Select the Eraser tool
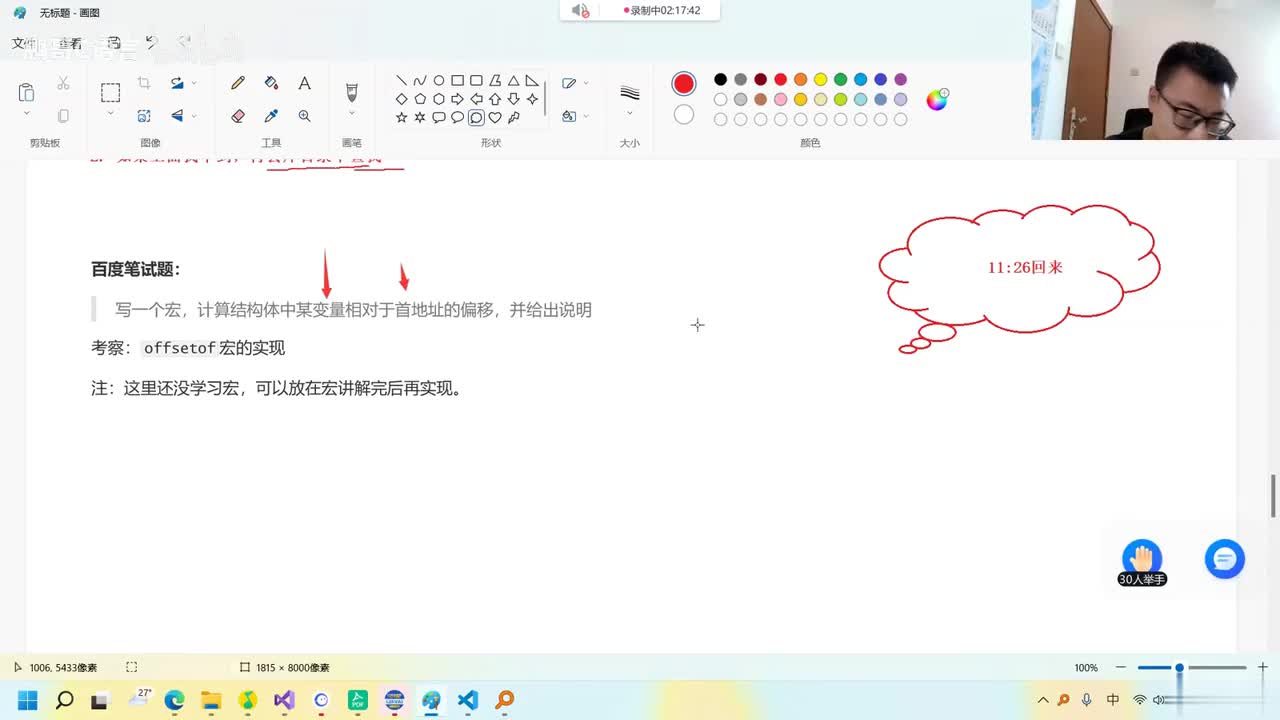 point(238,116)
